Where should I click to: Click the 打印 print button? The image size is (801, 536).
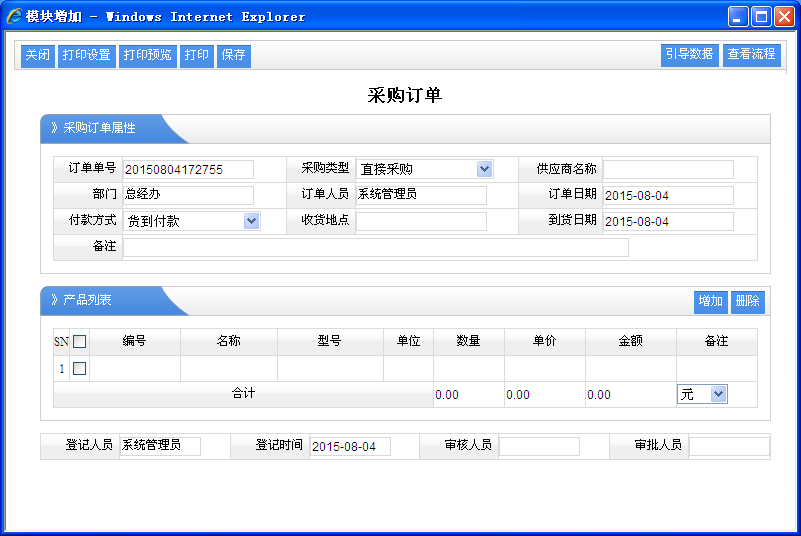pos(197,55)
